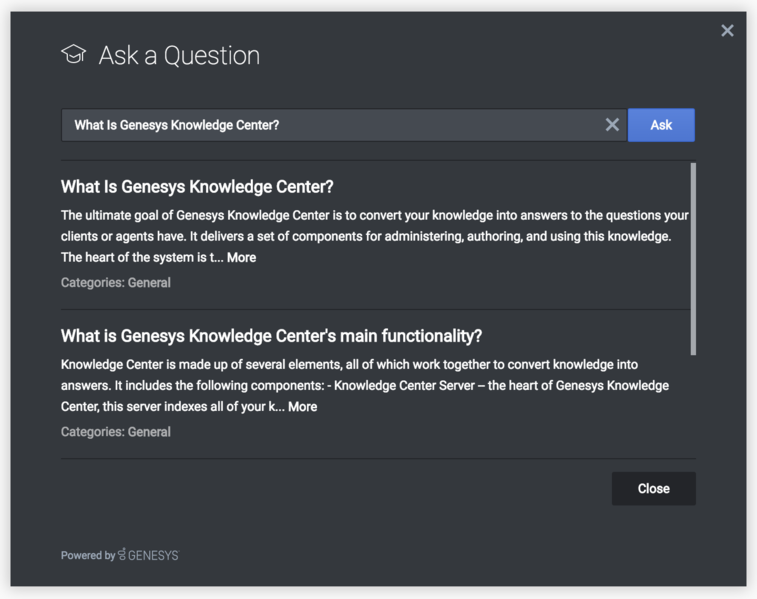This screenshot has height=599, width=757.
Task: Click 'Categories: General' under the first result
Action: click(x=115, y=283)
